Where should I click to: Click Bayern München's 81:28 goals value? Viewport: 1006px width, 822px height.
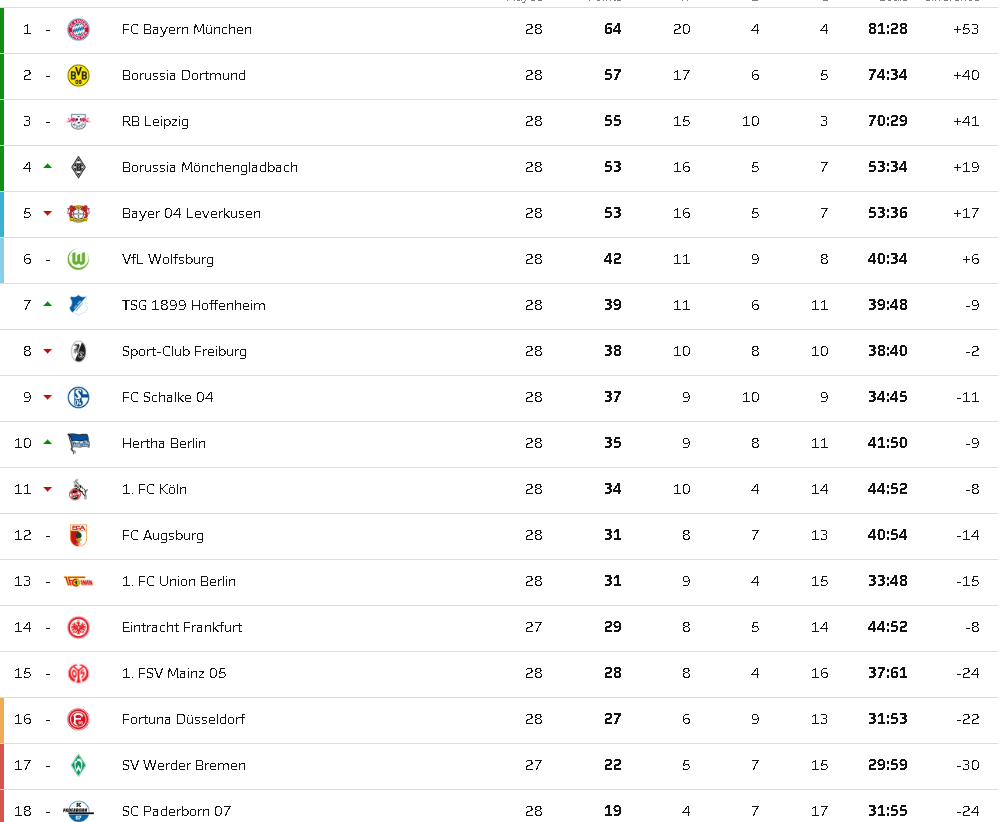887,30
